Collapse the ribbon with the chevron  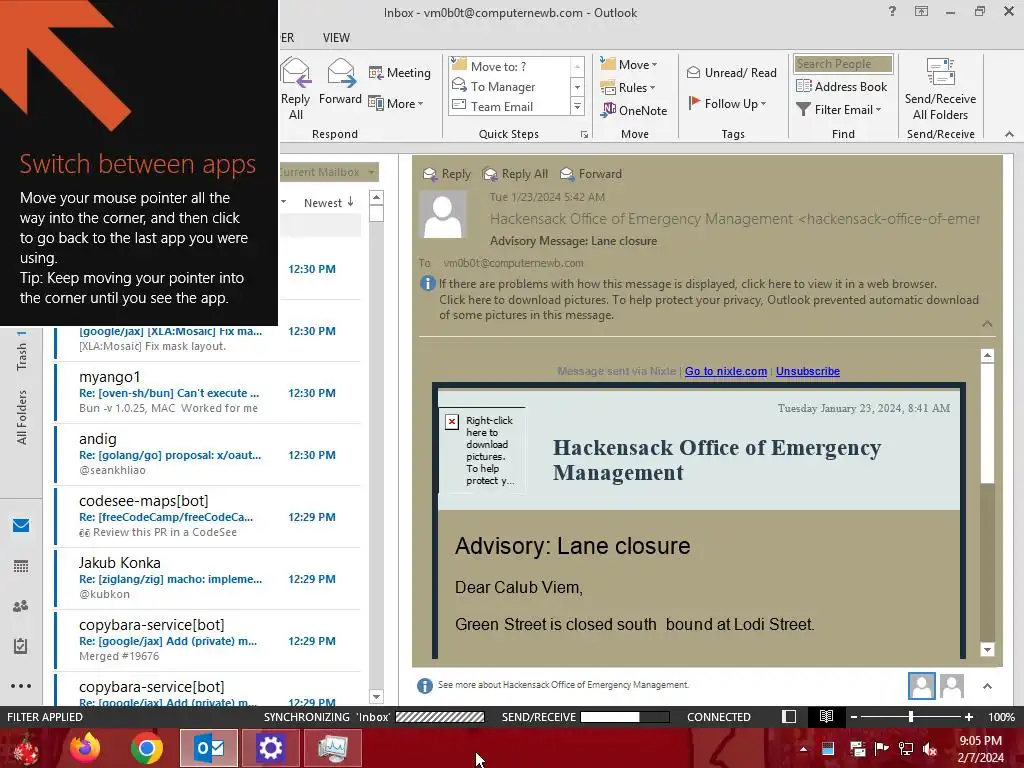click(1009, 134)
